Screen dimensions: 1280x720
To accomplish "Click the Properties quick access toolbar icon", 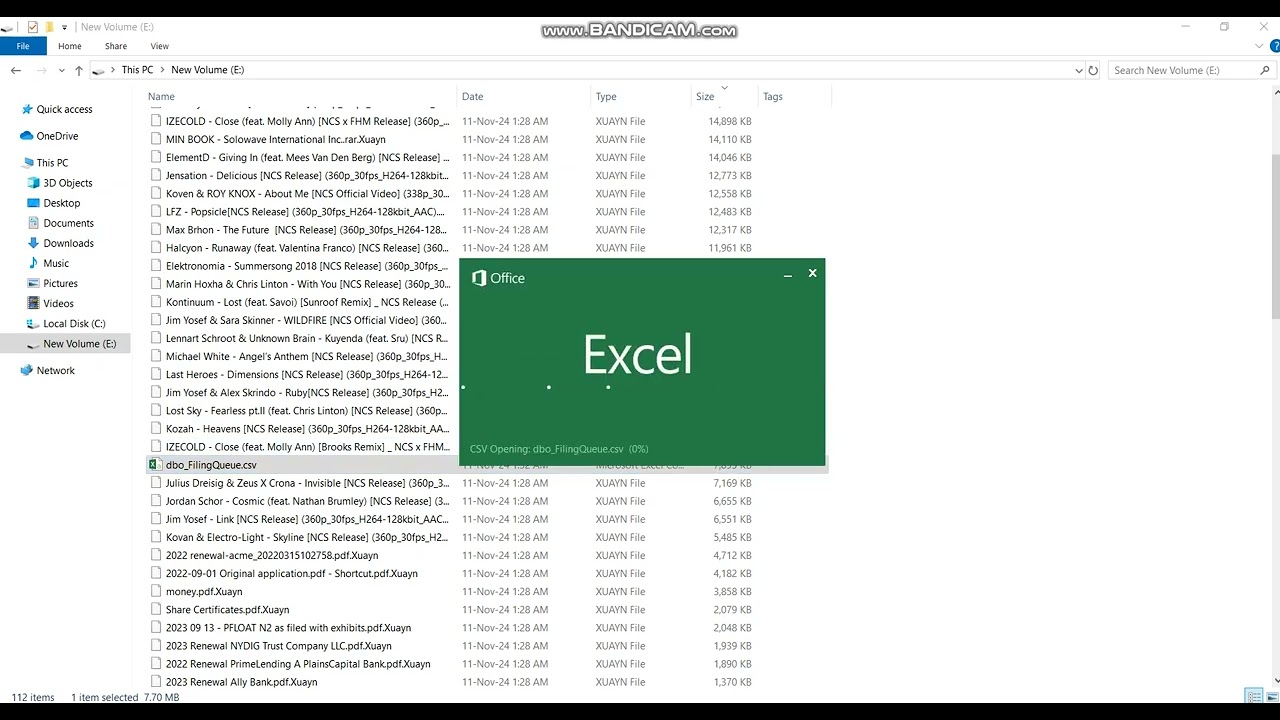I will (x=32, y=27).
